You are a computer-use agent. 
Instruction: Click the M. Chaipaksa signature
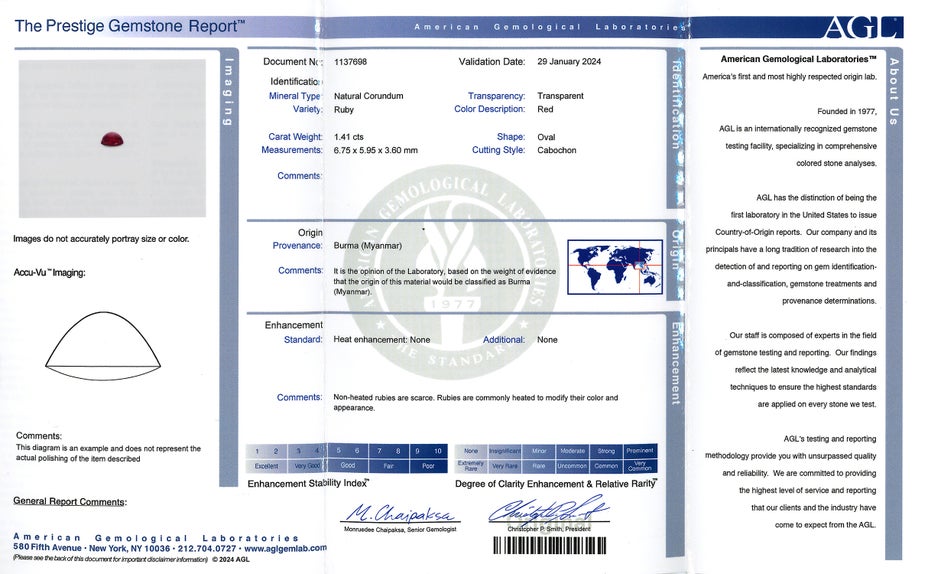coord(399,513)
